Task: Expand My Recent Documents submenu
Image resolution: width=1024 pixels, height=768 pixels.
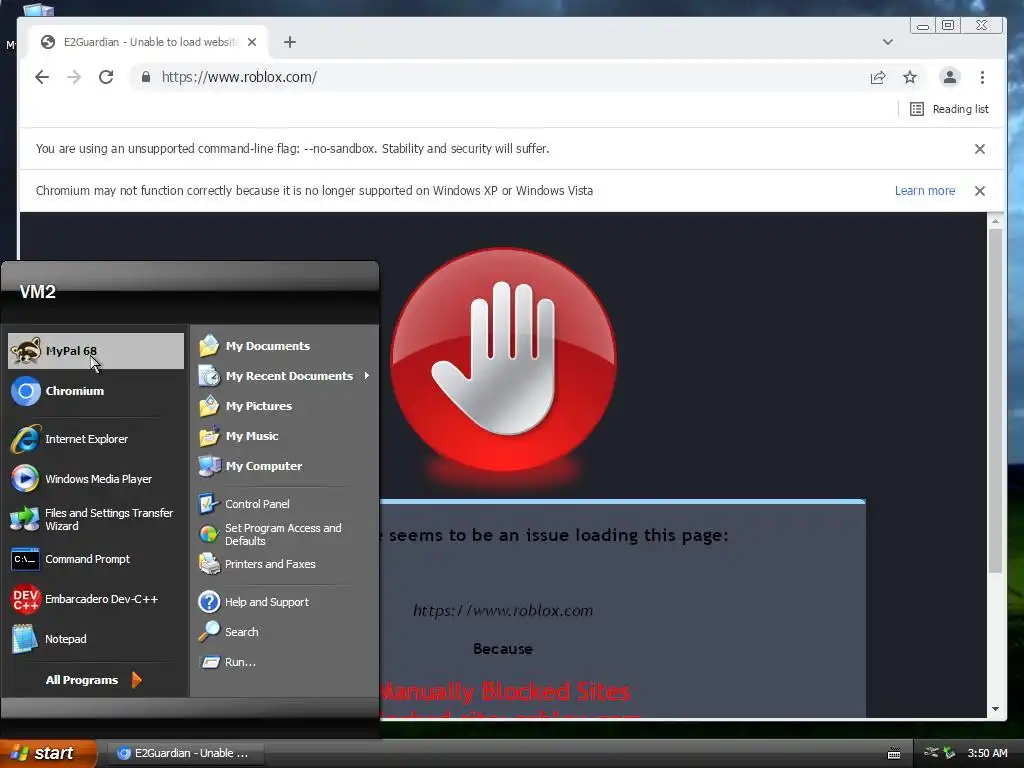Action: tap(284, 376)
